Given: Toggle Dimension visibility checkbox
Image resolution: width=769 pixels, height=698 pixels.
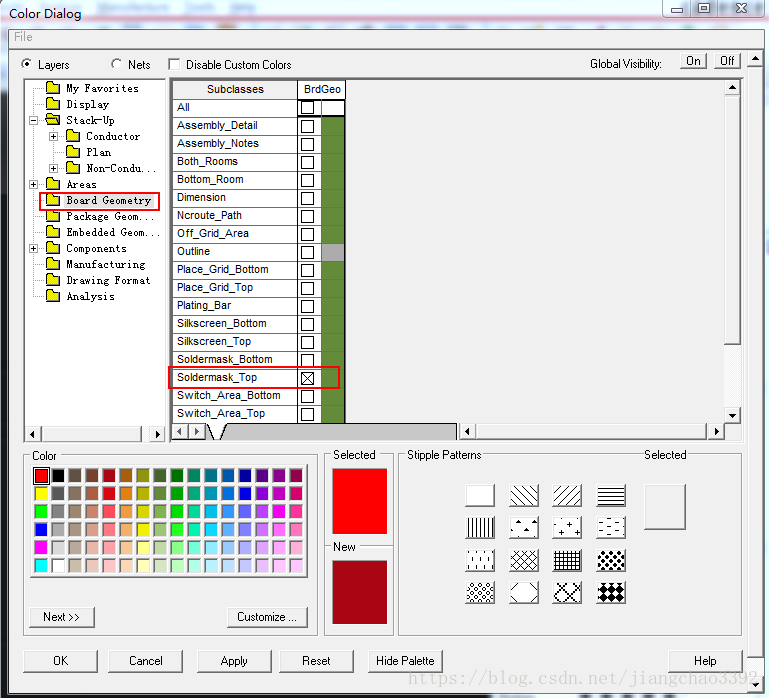Looking at the screenshot, I should [x=308, y=198].
